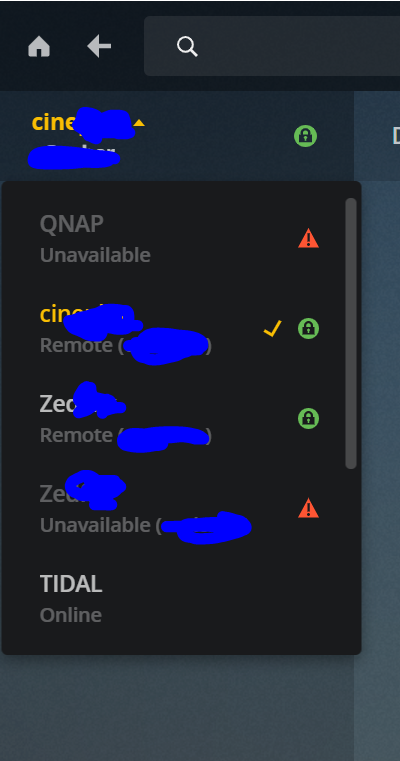Click the server list scrollbar thumb
400x761 pixels.
(351, 333)
